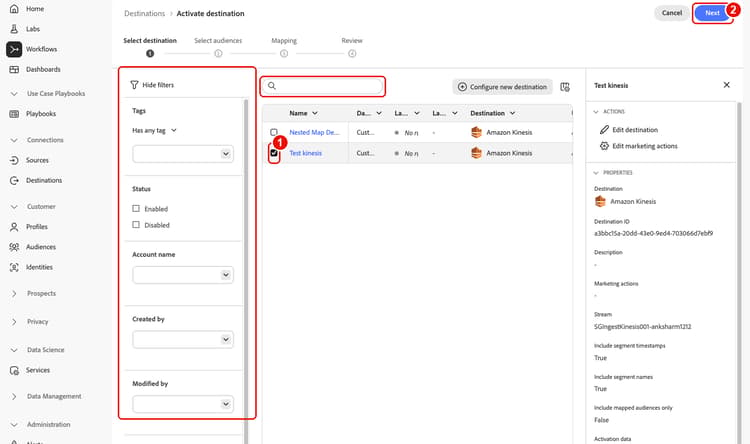Click the details panel vertical scrollbar
Image resolution: width=750 pixels, height=444 pixels.
[x=739, y=273]
